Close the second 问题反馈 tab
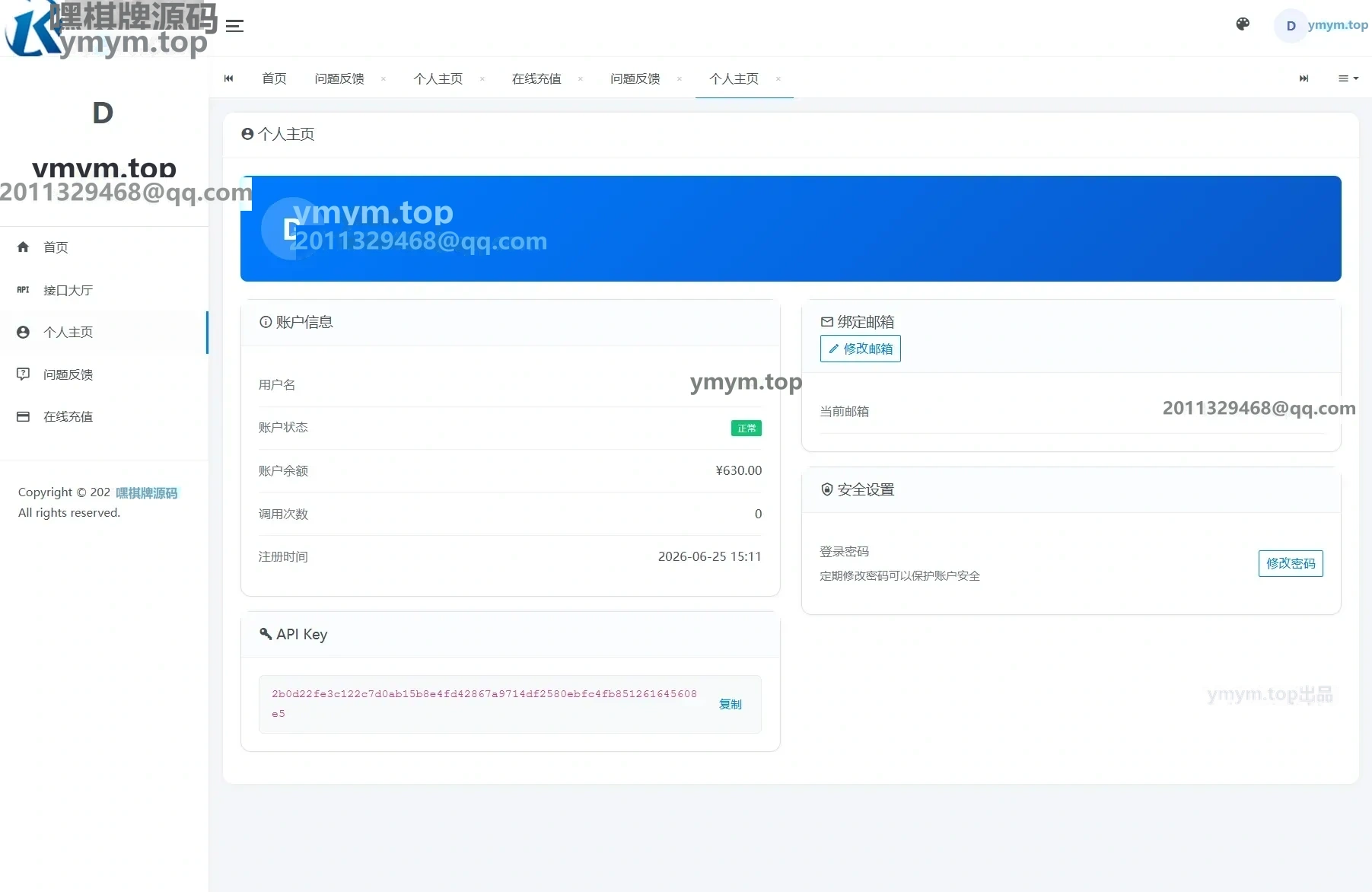 [x=680, y=78]
